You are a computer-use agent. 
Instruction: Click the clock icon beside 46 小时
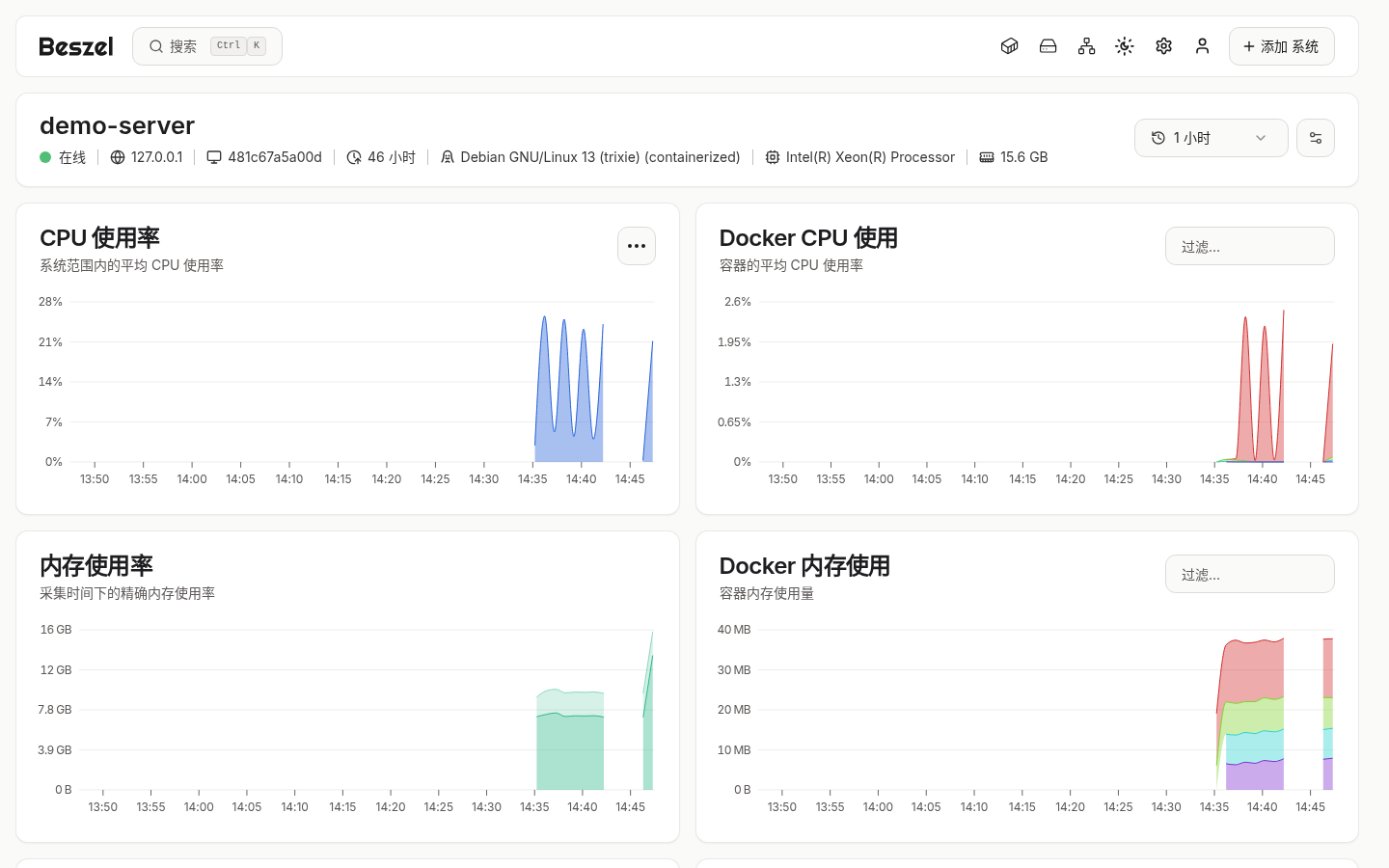click(x=354, y=157)
